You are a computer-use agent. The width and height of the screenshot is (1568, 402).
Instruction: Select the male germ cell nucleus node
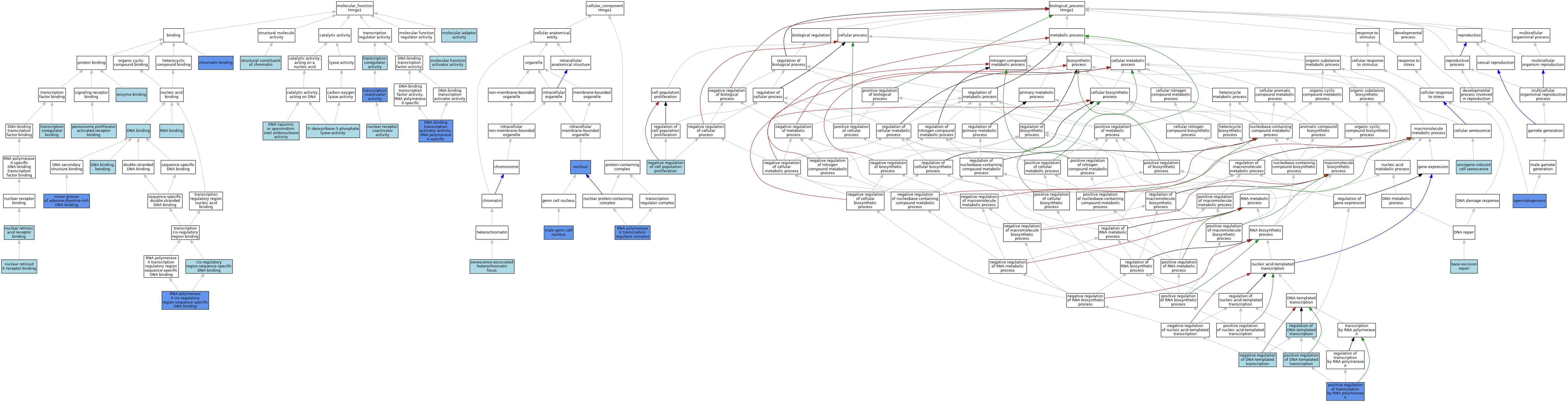(x=558, y=232)
